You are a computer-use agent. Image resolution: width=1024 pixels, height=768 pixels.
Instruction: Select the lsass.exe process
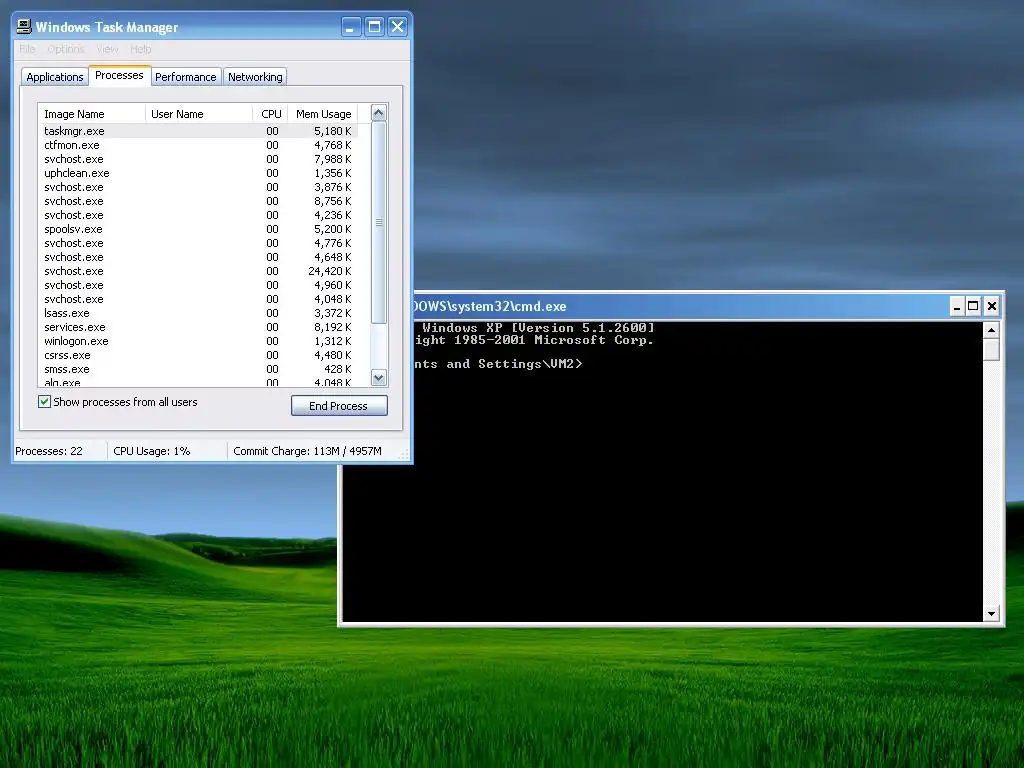click(198, 313)
